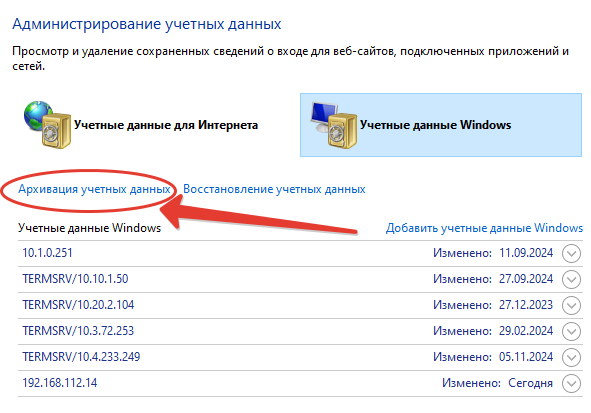The height and width of the screenshot is (413, 591).
Task: Open Архивация учетных данных link
Action: pyautogui.click(x=94, y=189)
